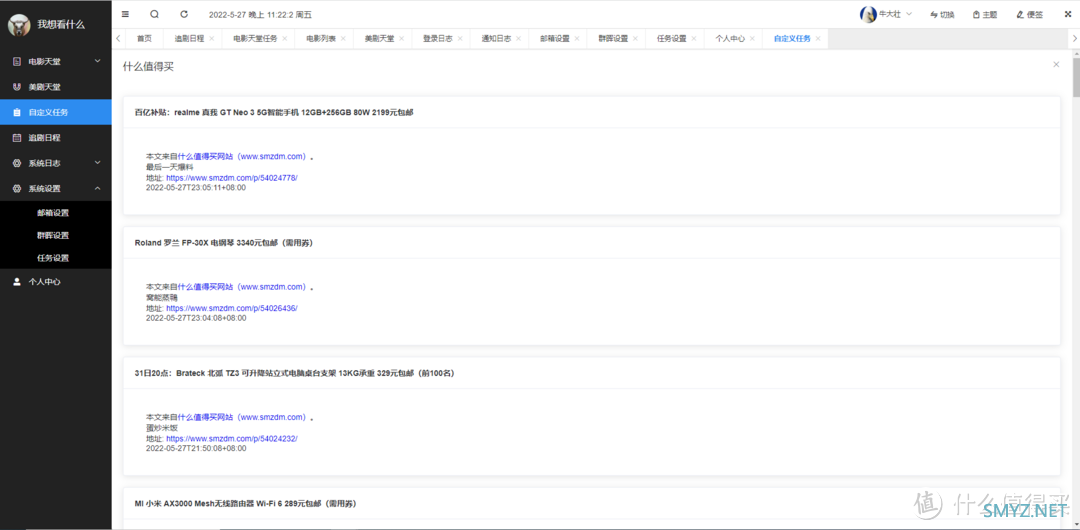Open the 便签 notes button
The width and height of the screenshot is (1080, 530).
coord(1030,14)
